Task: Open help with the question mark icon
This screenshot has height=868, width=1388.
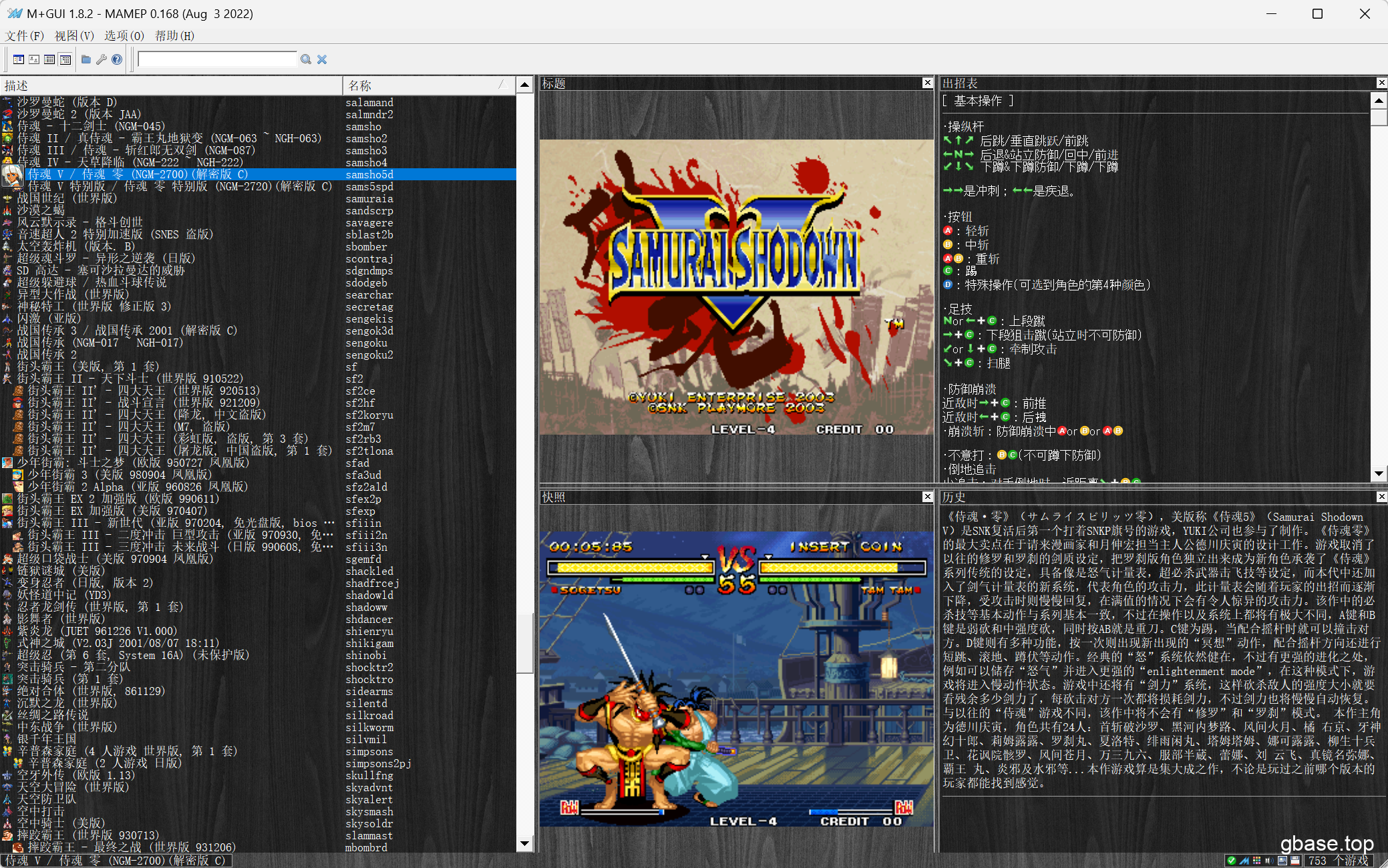Action: (117, 59)
